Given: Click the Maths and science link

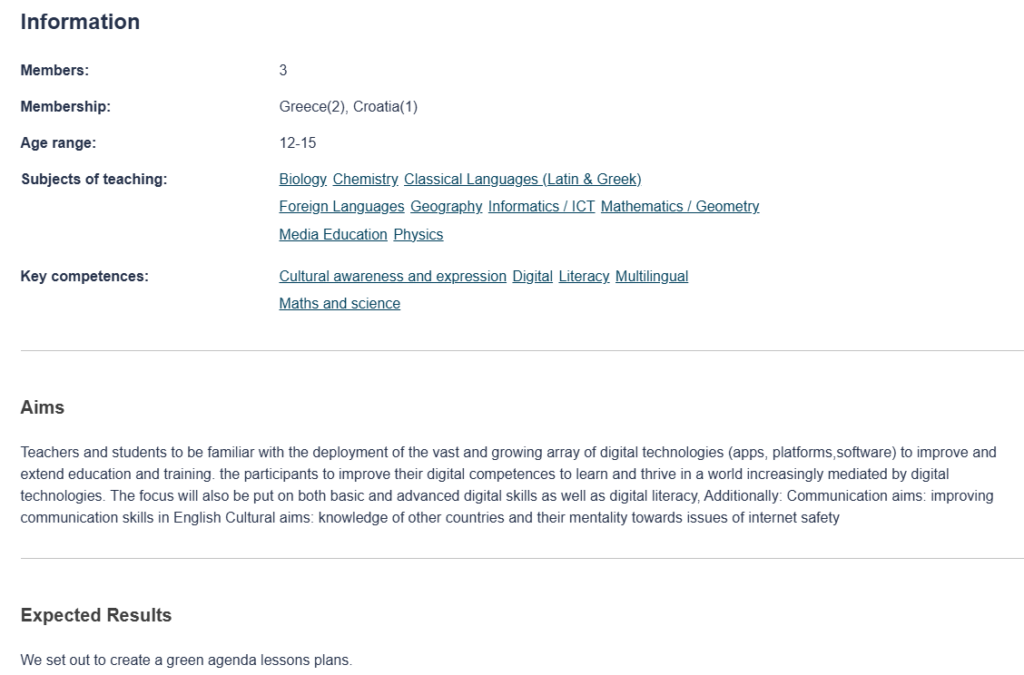Looking at the screenshot, I should coord(339,304).
